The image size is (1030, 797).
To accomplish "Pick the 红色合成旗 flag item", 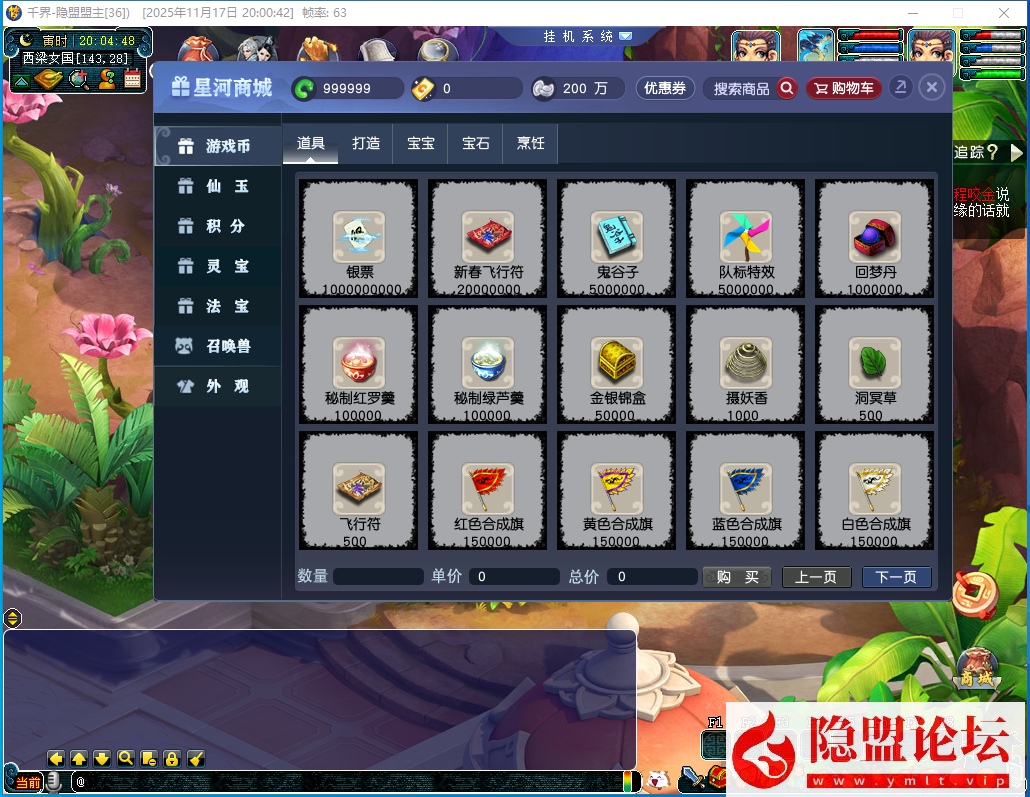I will click(488, 488).
